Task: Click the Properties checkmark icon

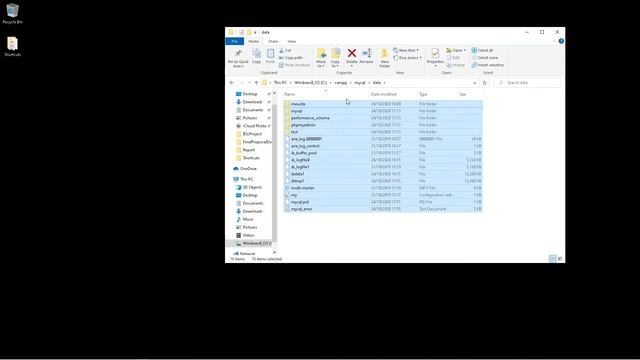Action: [x=435, y=53]
